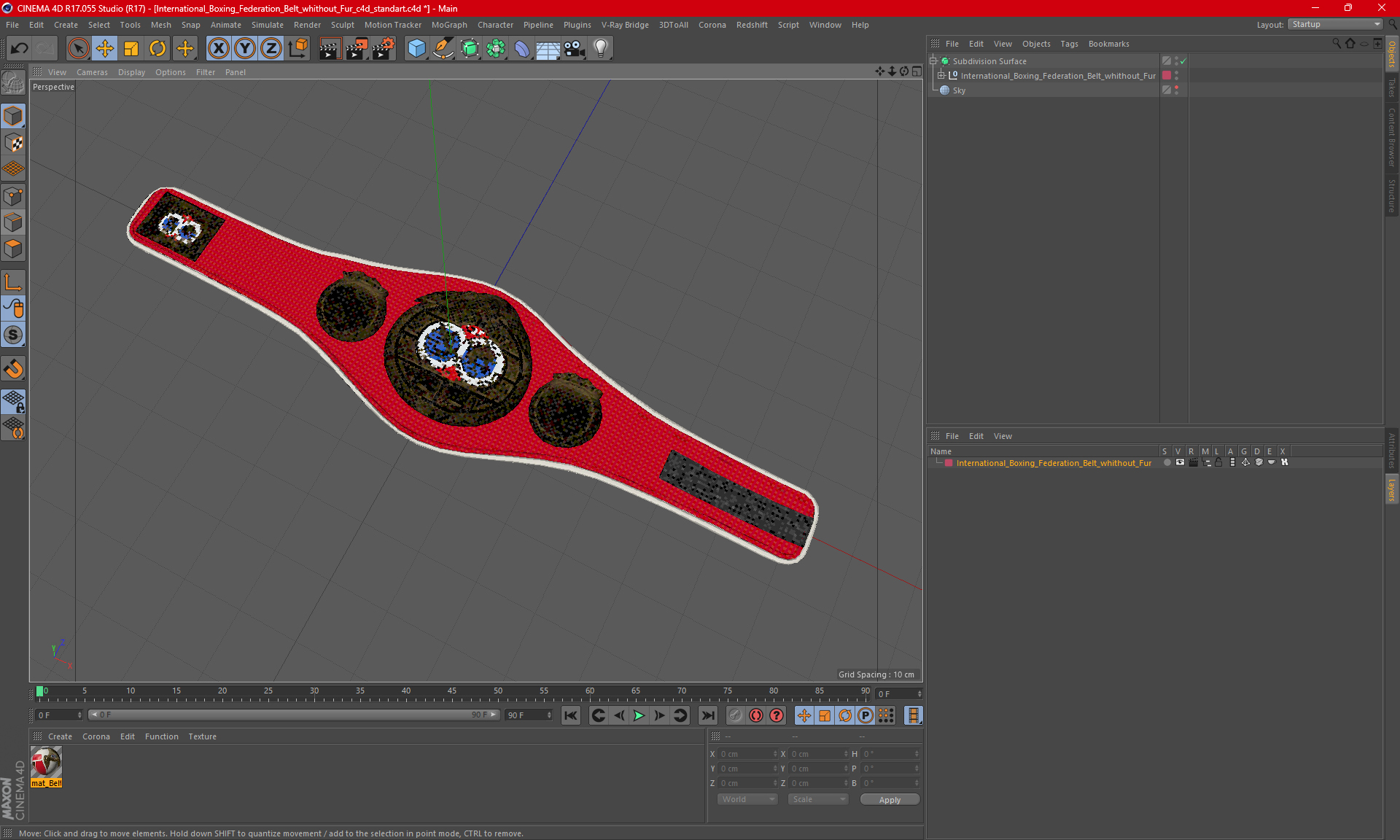
Task: Click the Enable Axis L-shaped icon
Action: pos(14,282)
